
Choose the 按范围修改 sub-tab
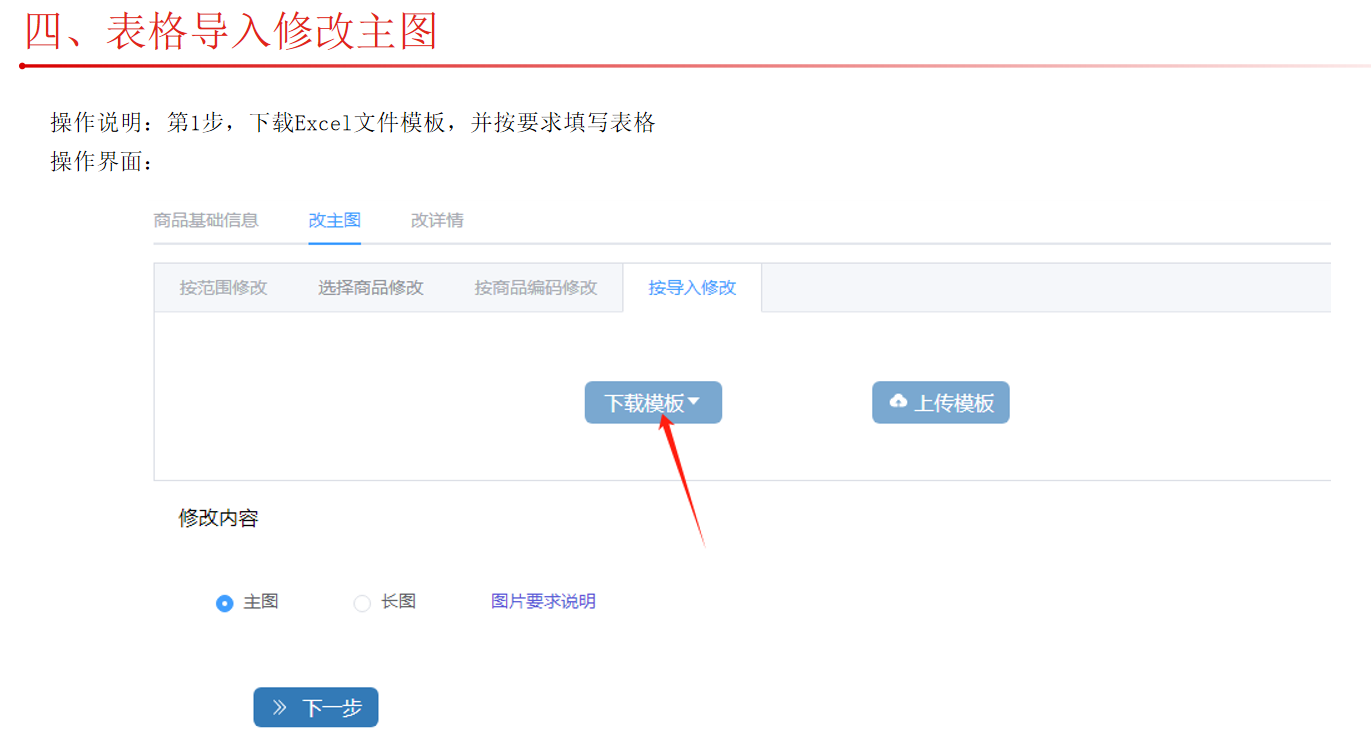click(223, 288)
